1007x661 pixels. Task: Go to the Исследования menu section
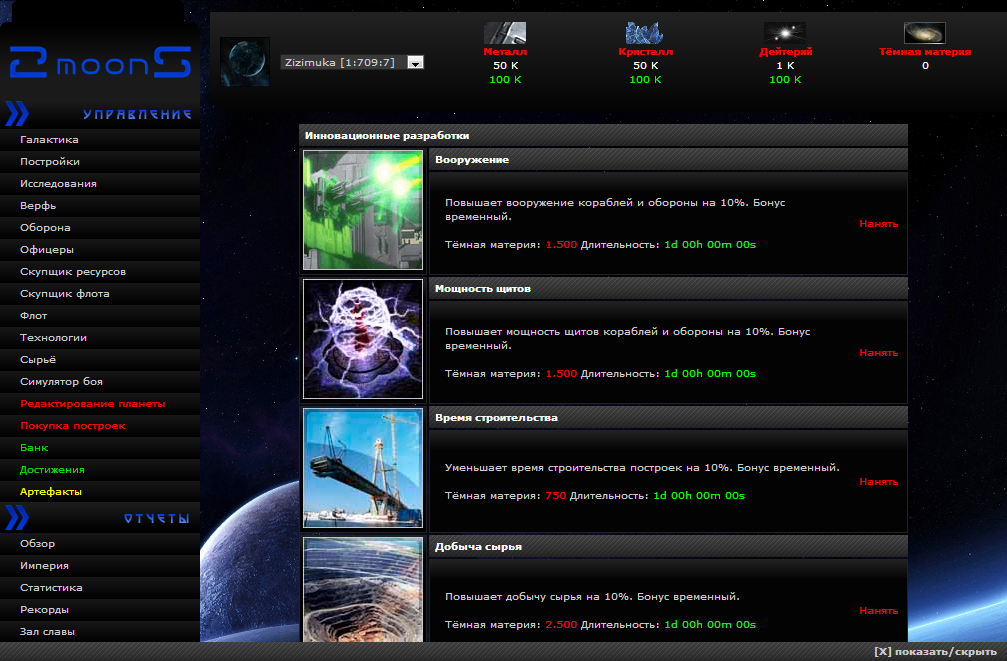coord(58,184)
